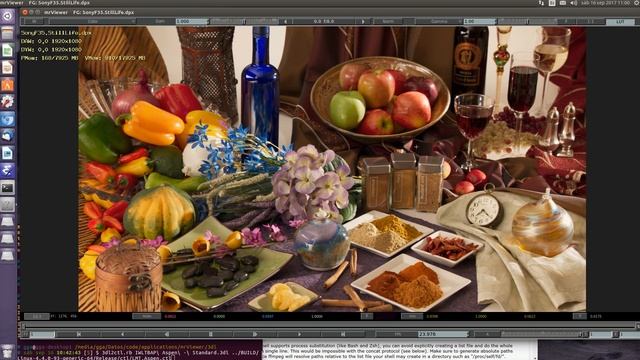Step back one frame button
640x360 pixels.
(x=122, y=334)
